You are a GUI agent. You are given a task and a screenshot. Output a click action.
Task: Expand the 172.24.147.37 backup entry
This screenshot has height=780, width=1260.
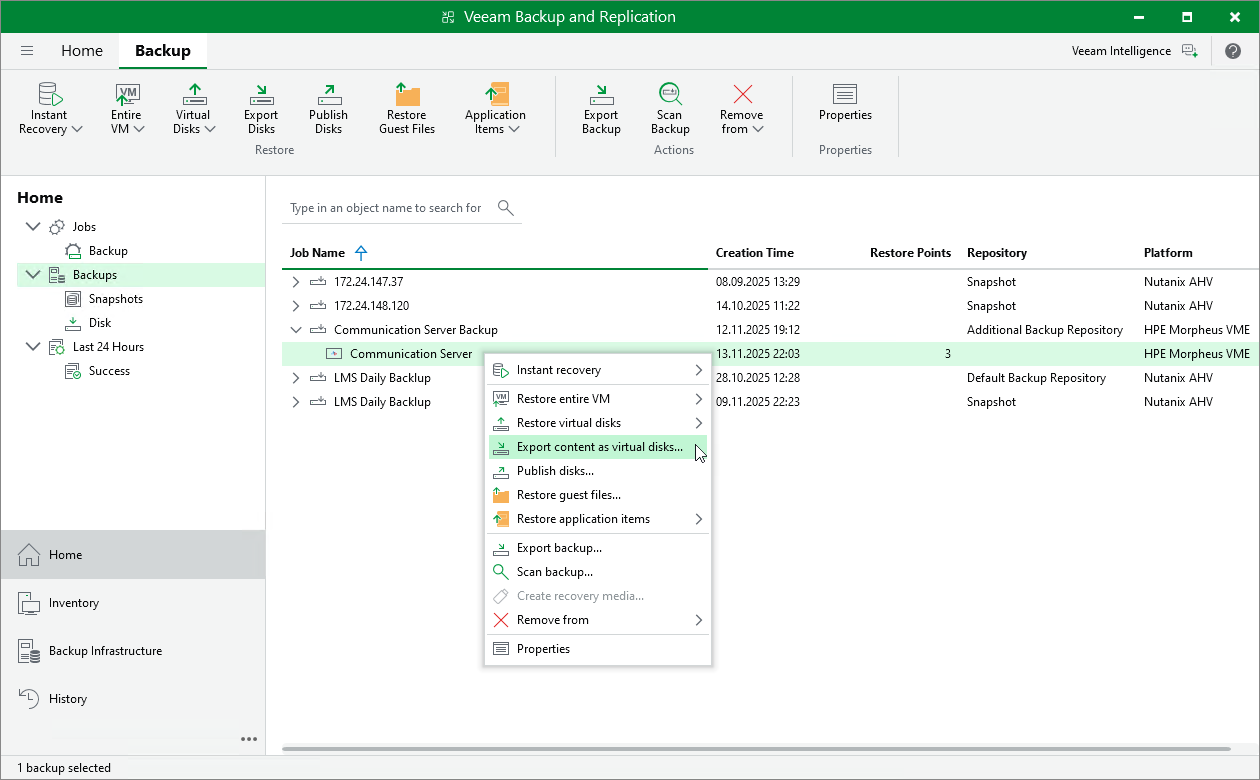tap(295, 281)
